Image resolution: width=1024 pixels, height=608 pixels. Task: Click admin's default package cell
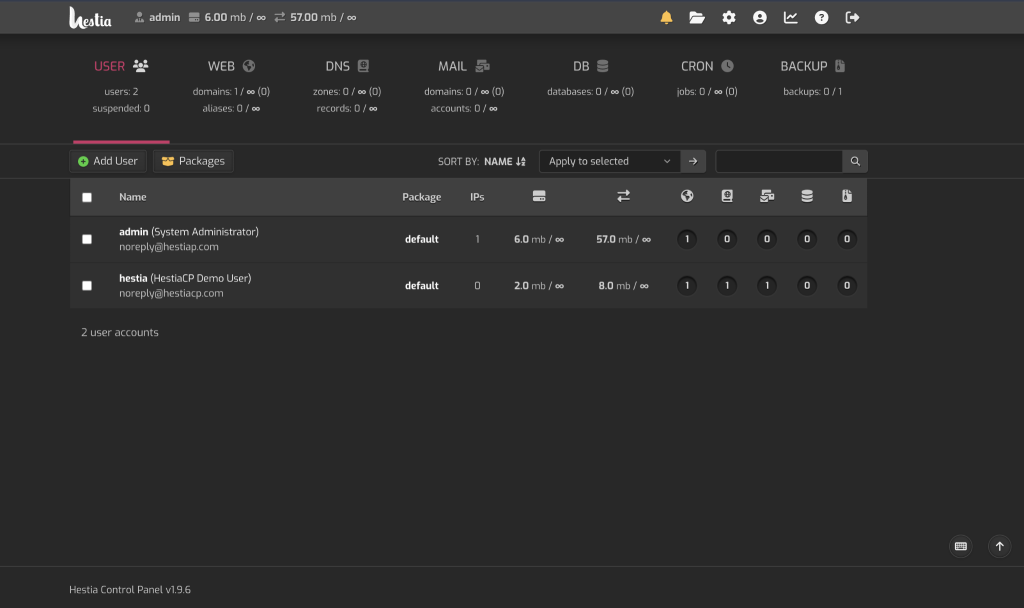(421, 239)
